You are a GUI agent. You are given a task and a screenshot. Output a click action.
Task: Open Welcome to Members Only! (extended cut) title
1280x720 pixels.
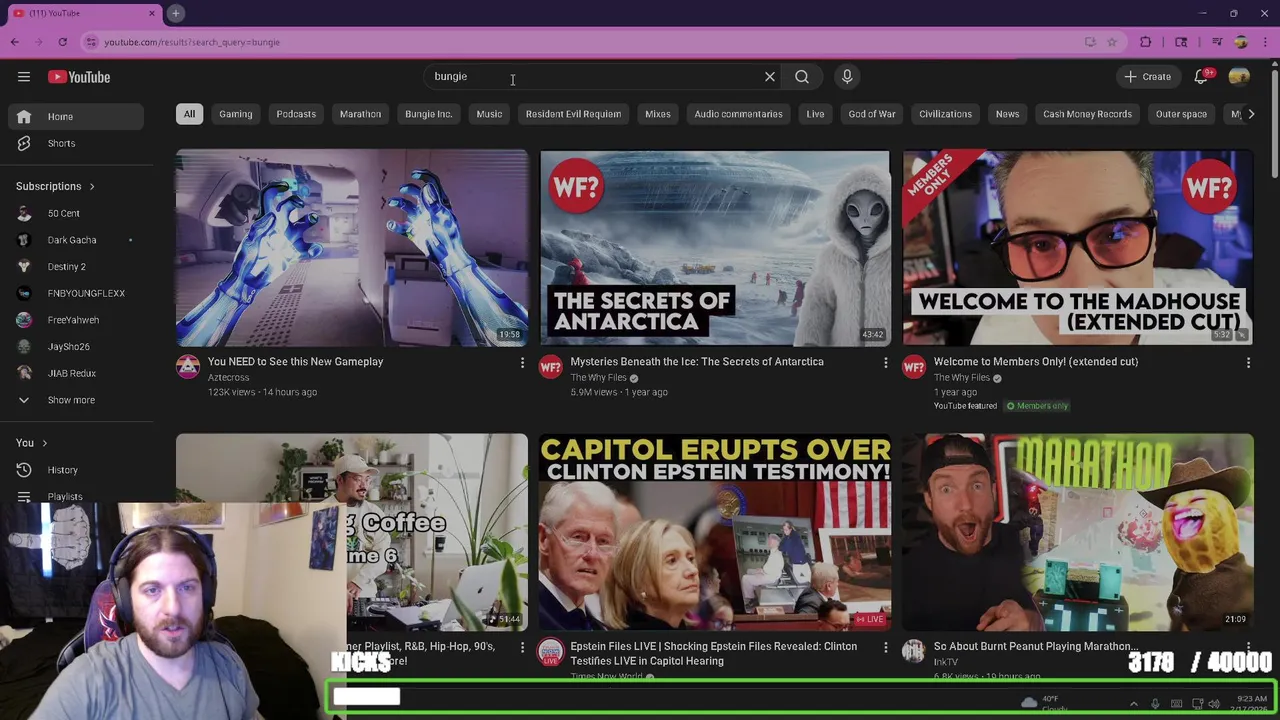pos(1036,362)
